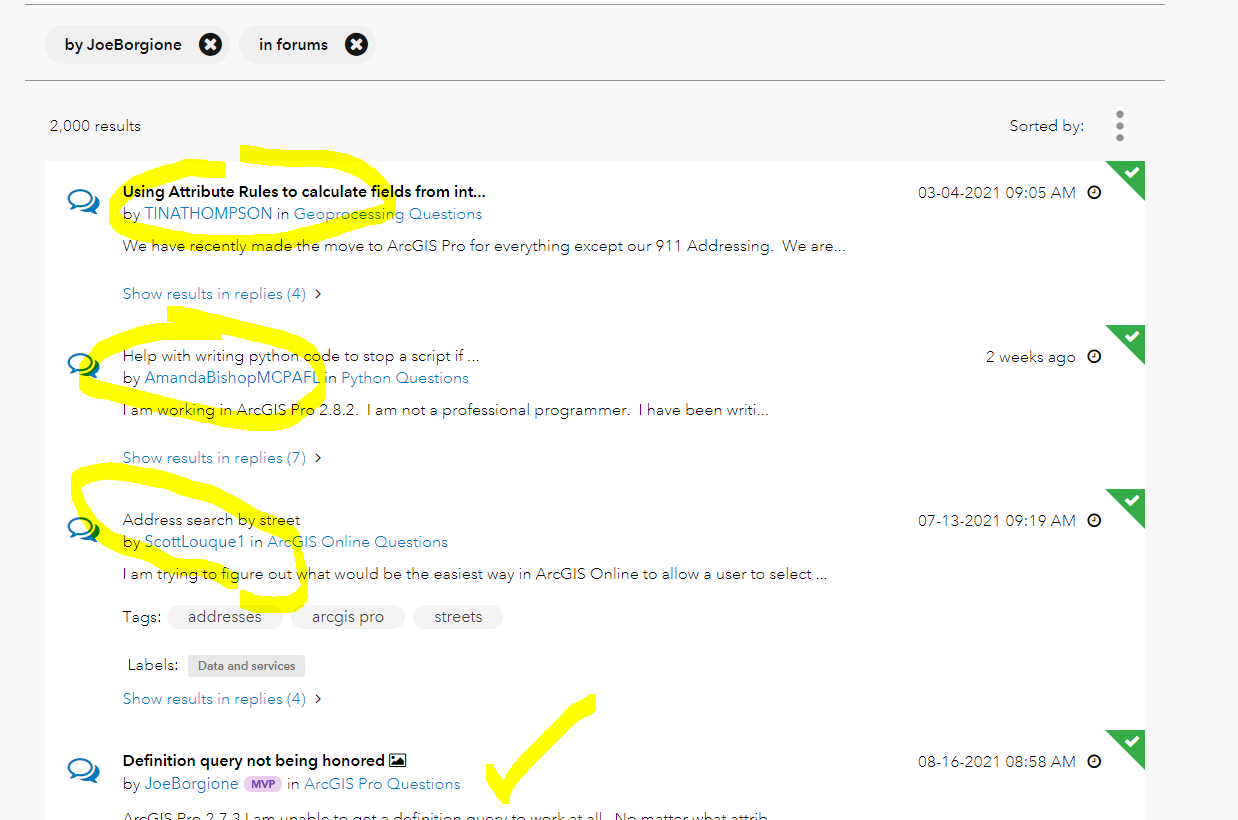
Task: Open the 'Sorted by' options menu
Action: click(1119, 125)
